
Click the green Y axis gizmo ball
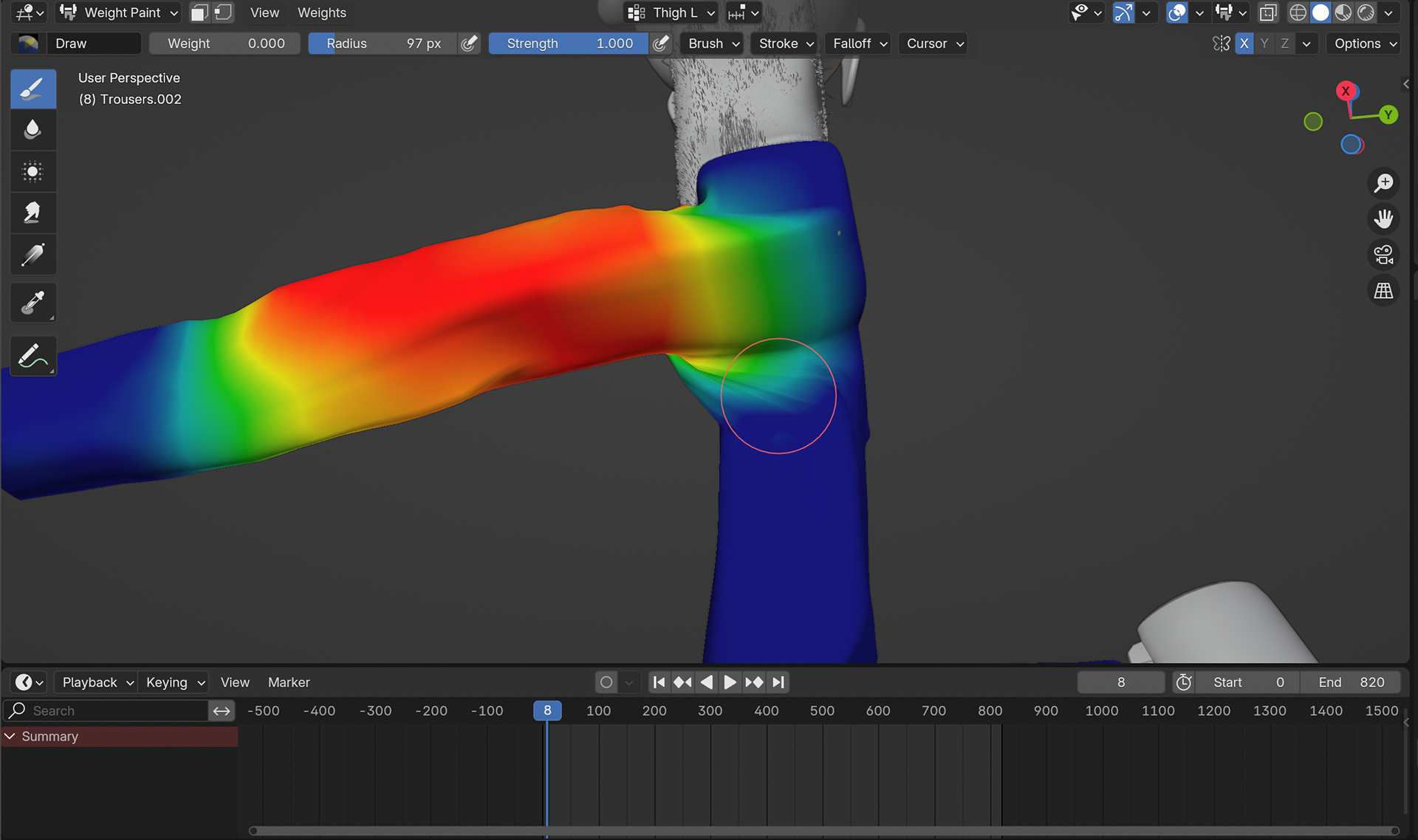click(1388, 114)
